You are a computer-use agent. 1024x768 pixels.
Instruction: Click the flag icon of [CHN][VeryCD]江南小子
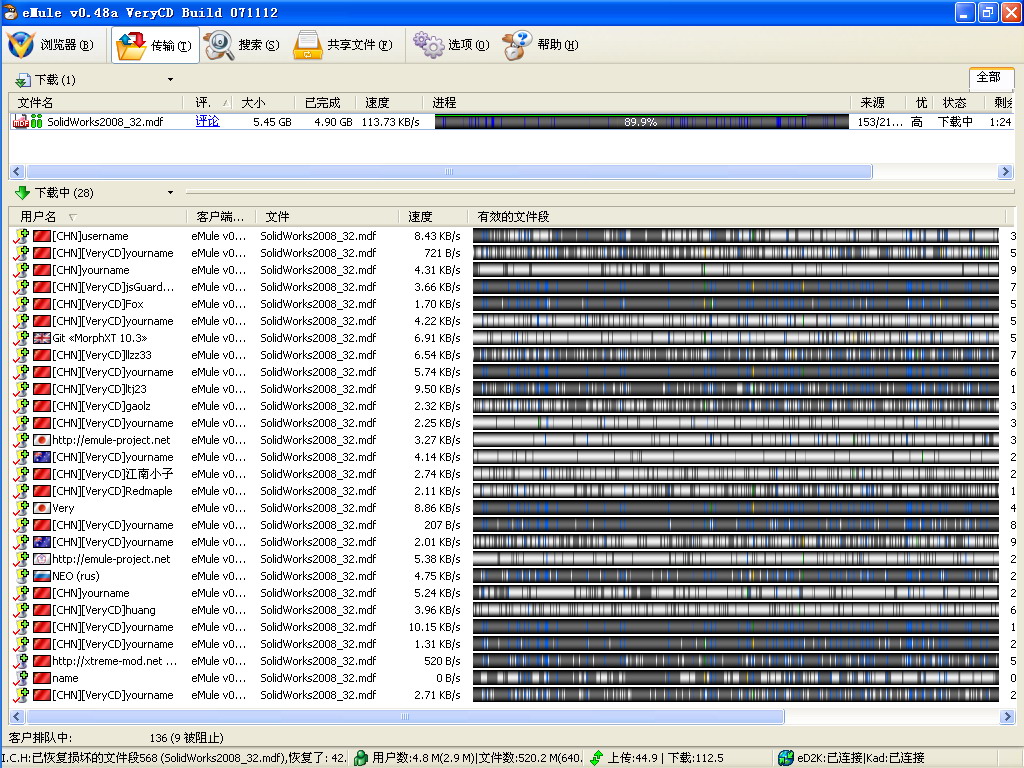[42, 473]
